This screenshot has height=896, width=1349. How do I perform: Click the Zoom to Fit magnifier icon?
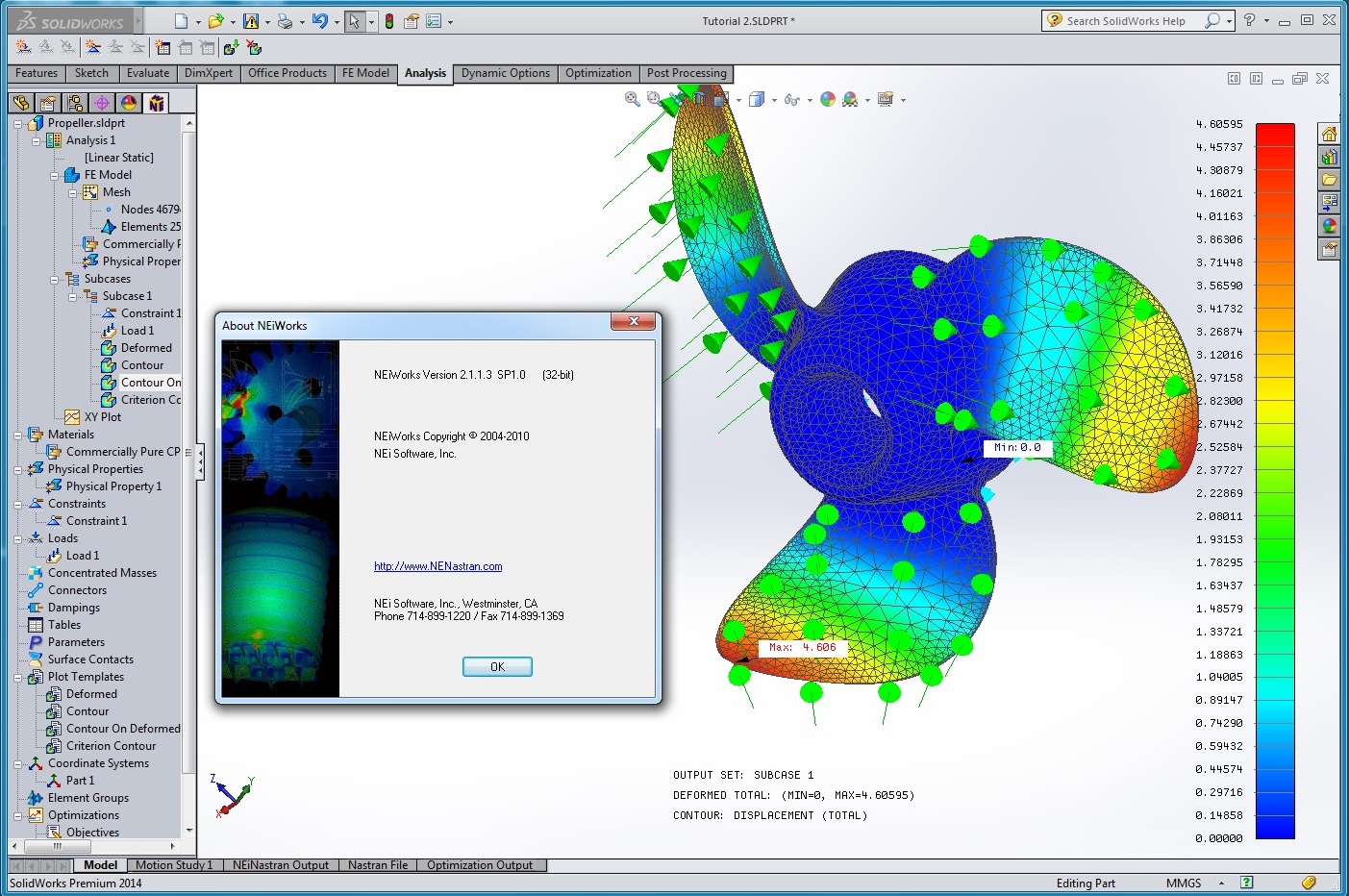(x=632, y=98)
